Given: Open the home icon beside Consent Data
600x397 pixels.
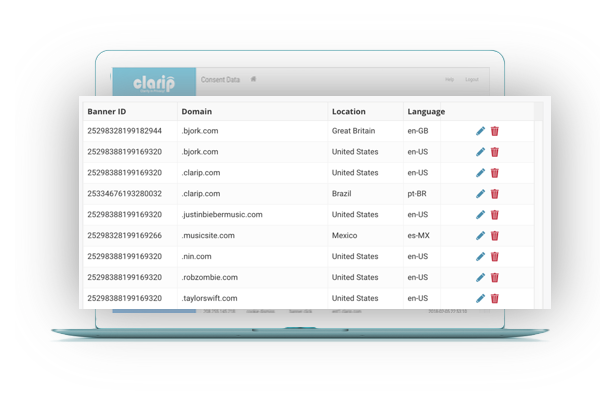Looking at the screenshot, I should 253,79.
